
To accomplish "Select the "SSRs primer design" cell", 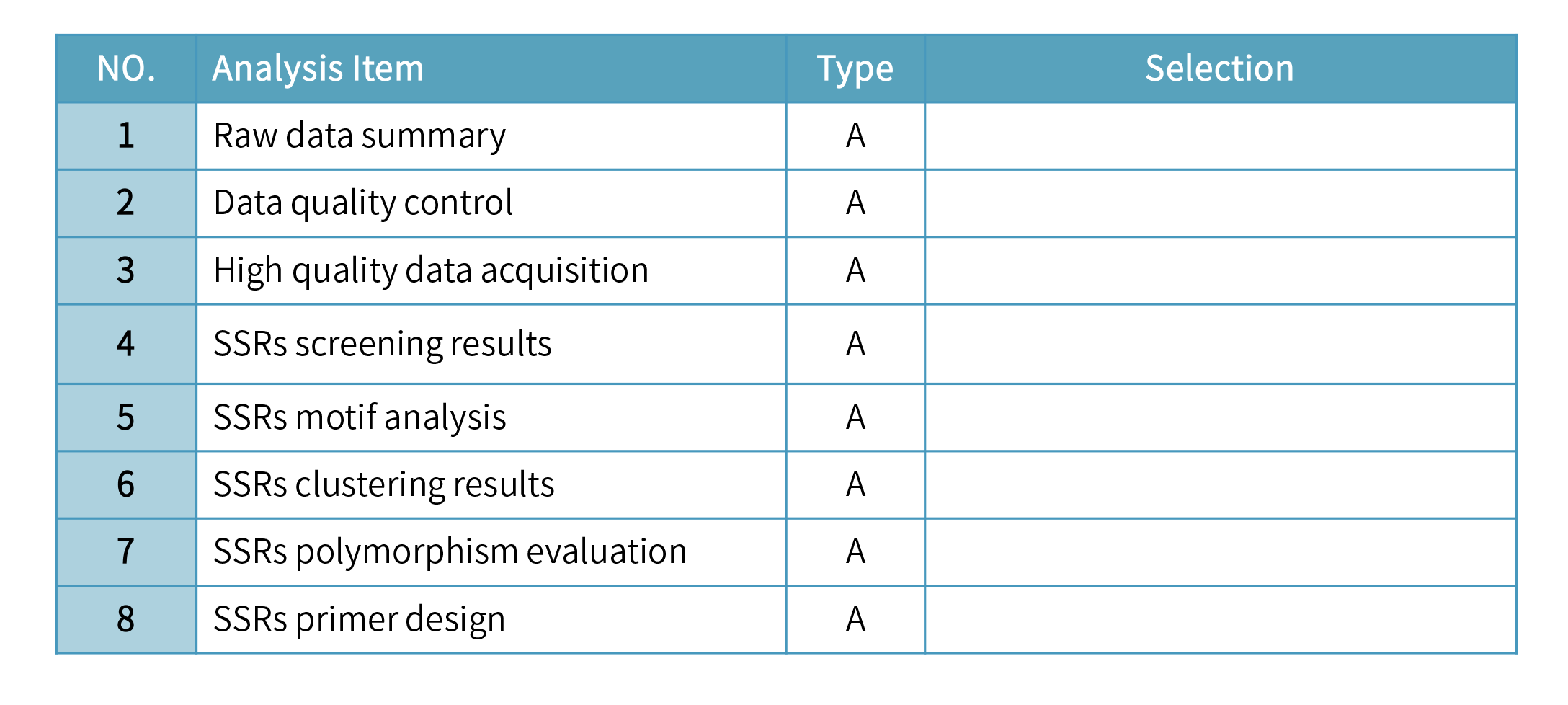I will tap(360, 619).
